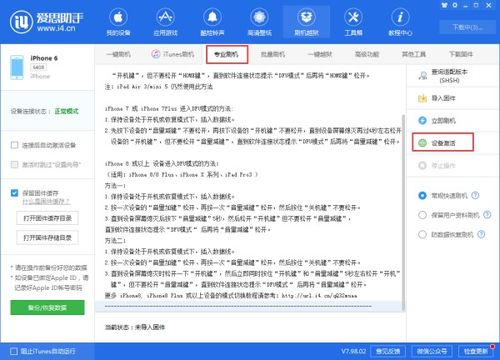
Task: Open 高清壁纸 wallpapers icon
Action: click(x=259, y=18)
